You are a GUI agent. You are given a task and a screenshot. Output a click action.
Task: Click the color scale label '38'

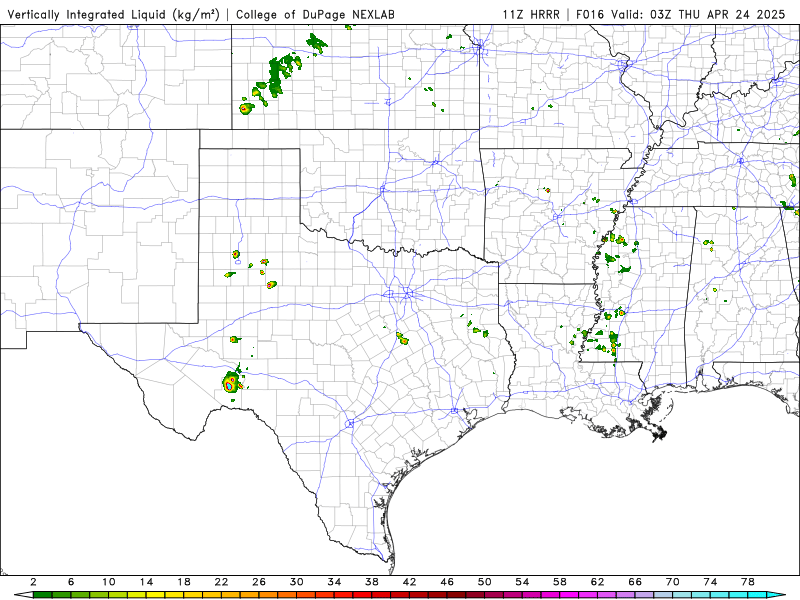pos(372,582)
